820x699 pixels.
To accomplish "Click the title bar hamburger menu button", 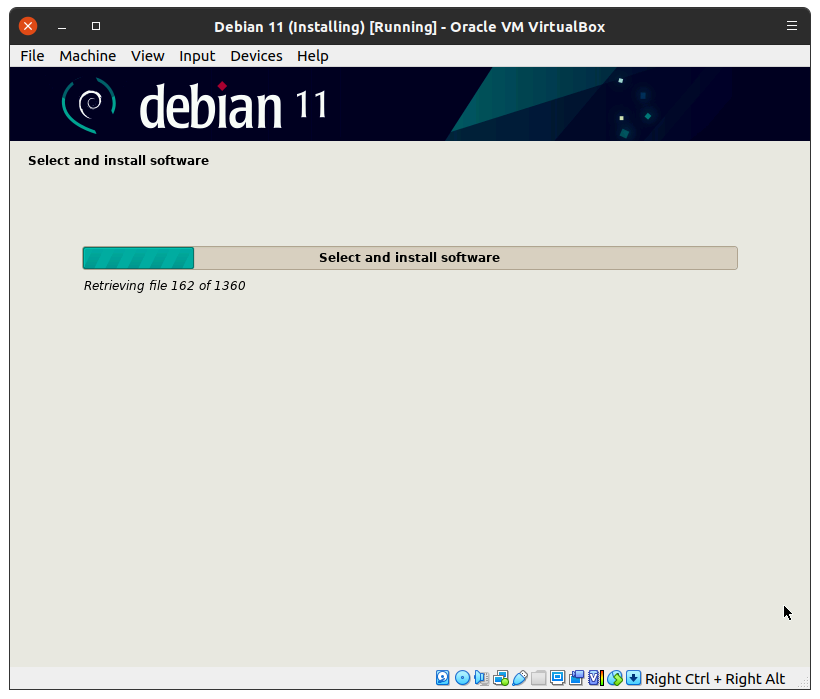I will click(792, 26).
